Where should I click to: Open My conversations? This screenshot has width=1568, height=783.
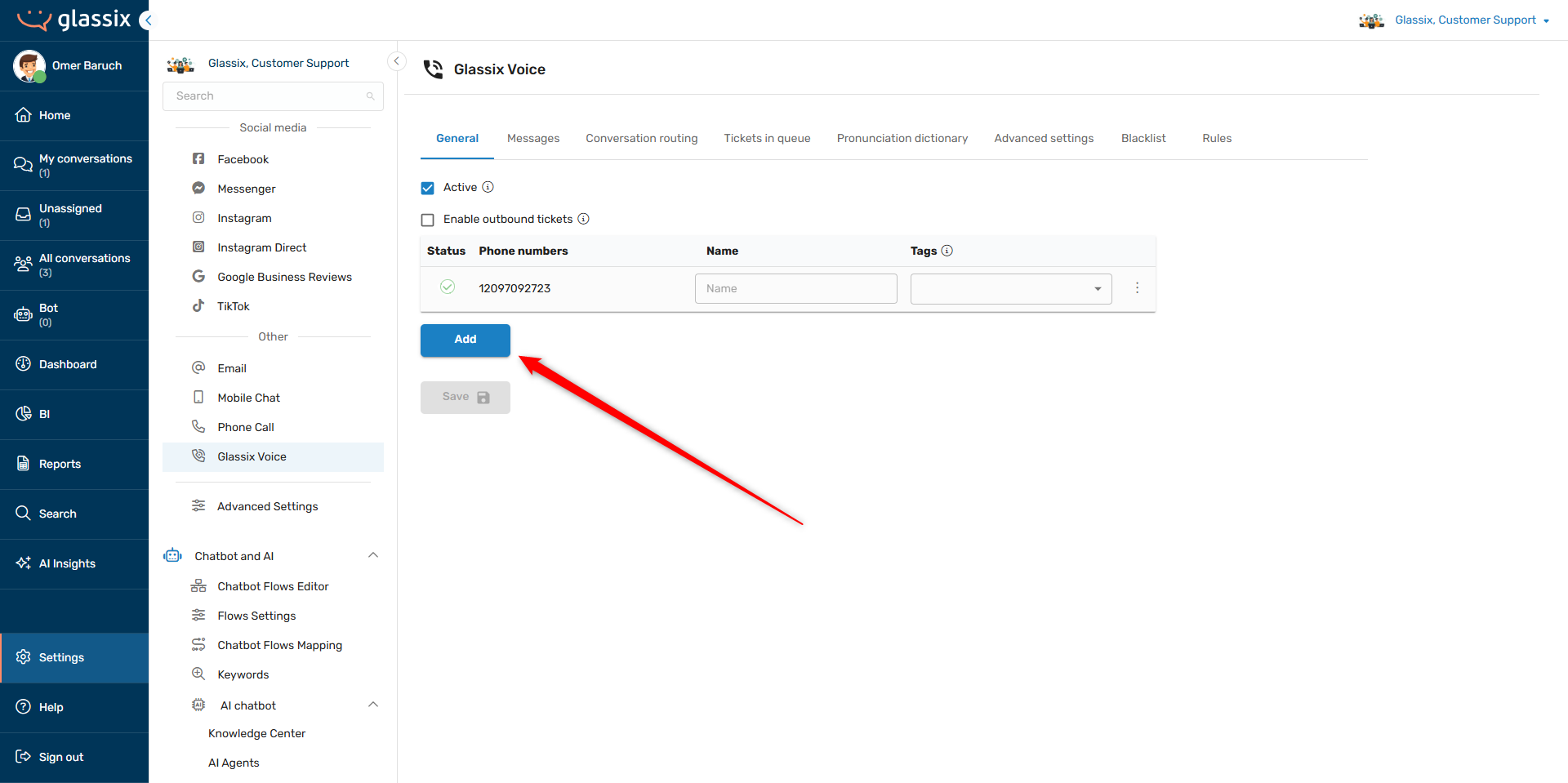pyautogui.click(x=74, y=165)
